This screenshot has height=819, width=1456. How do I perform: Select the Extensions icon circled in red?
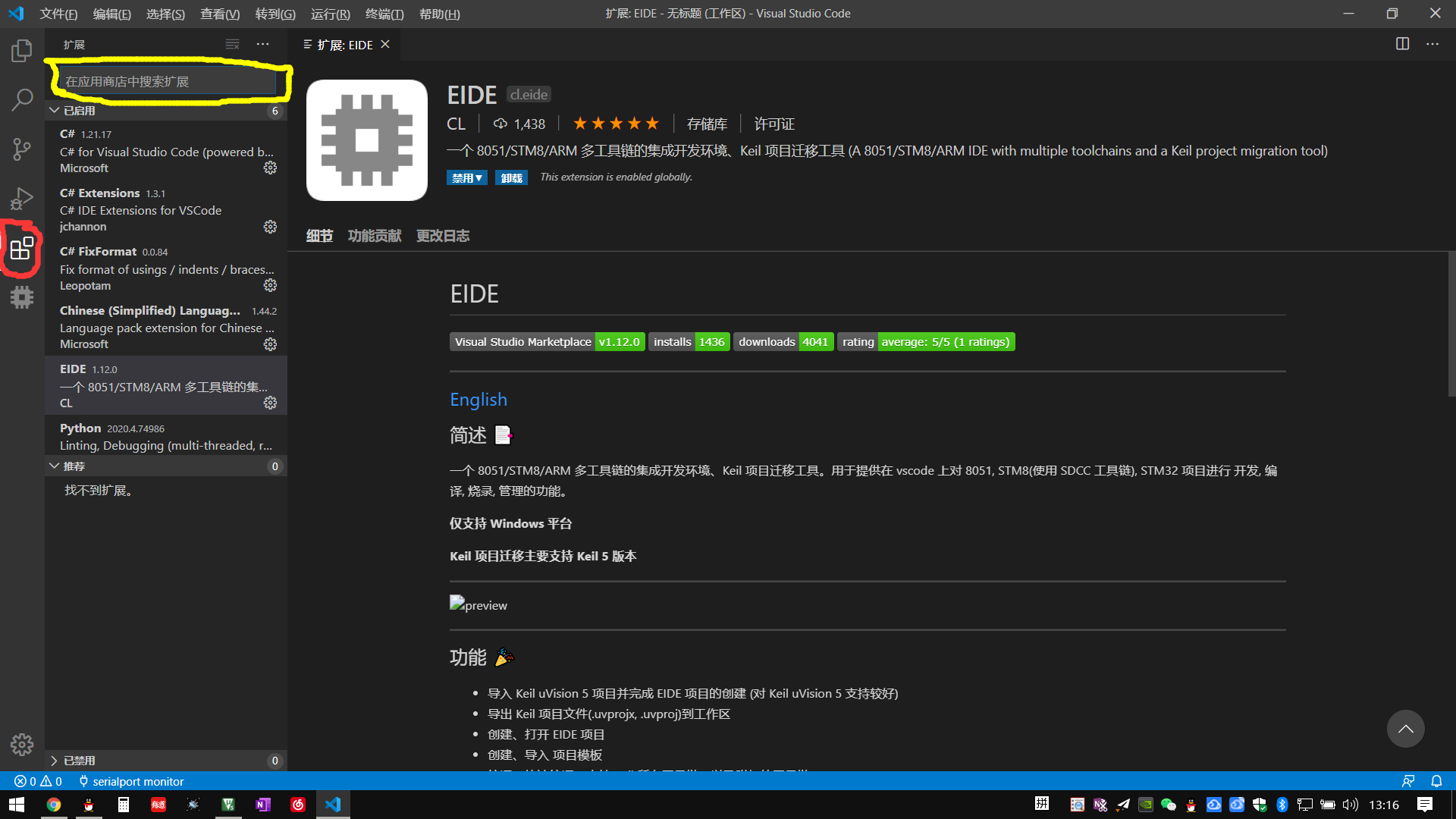pyautogui.click(x=21, y=249)
